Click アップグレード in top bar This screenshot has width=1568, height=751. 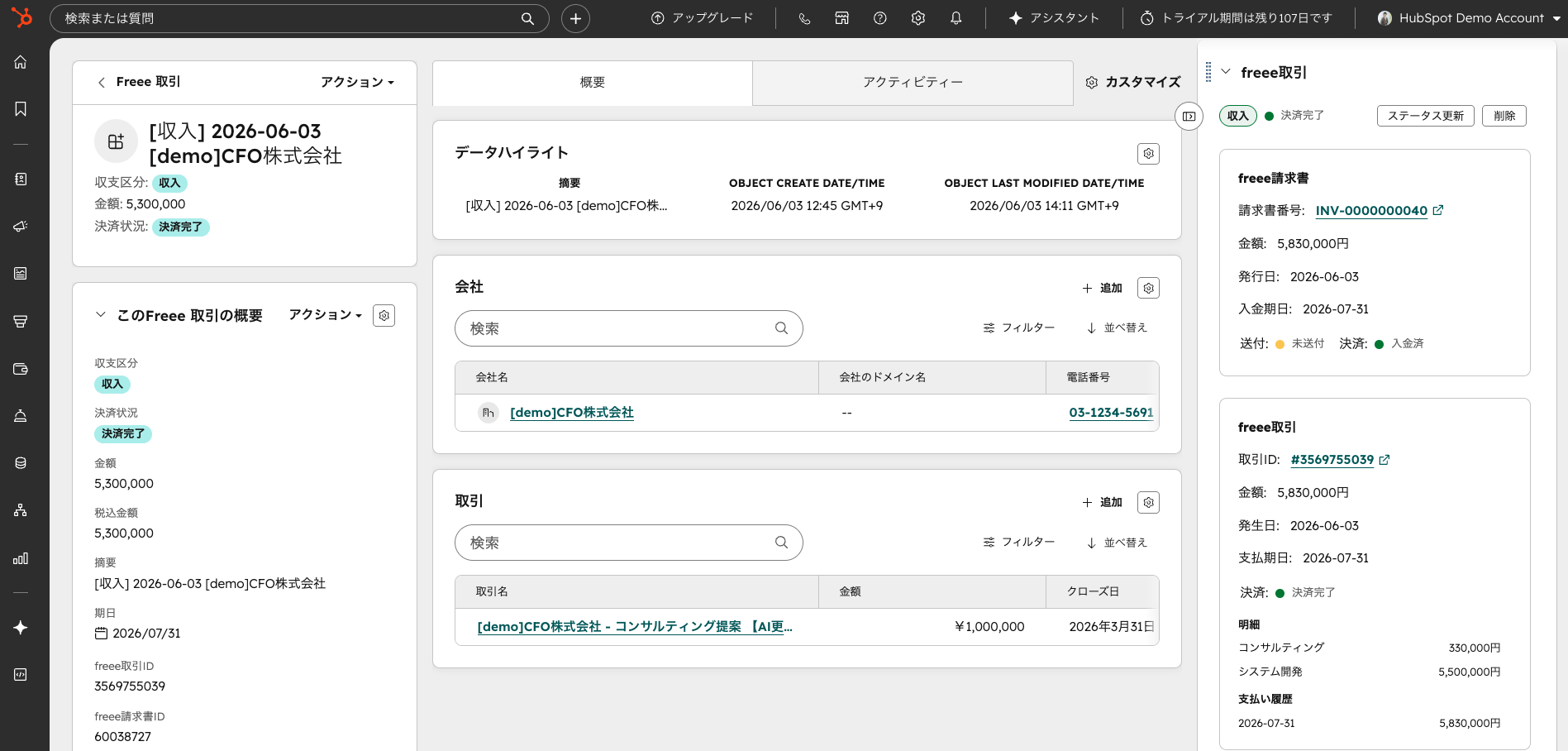(703, 18)
